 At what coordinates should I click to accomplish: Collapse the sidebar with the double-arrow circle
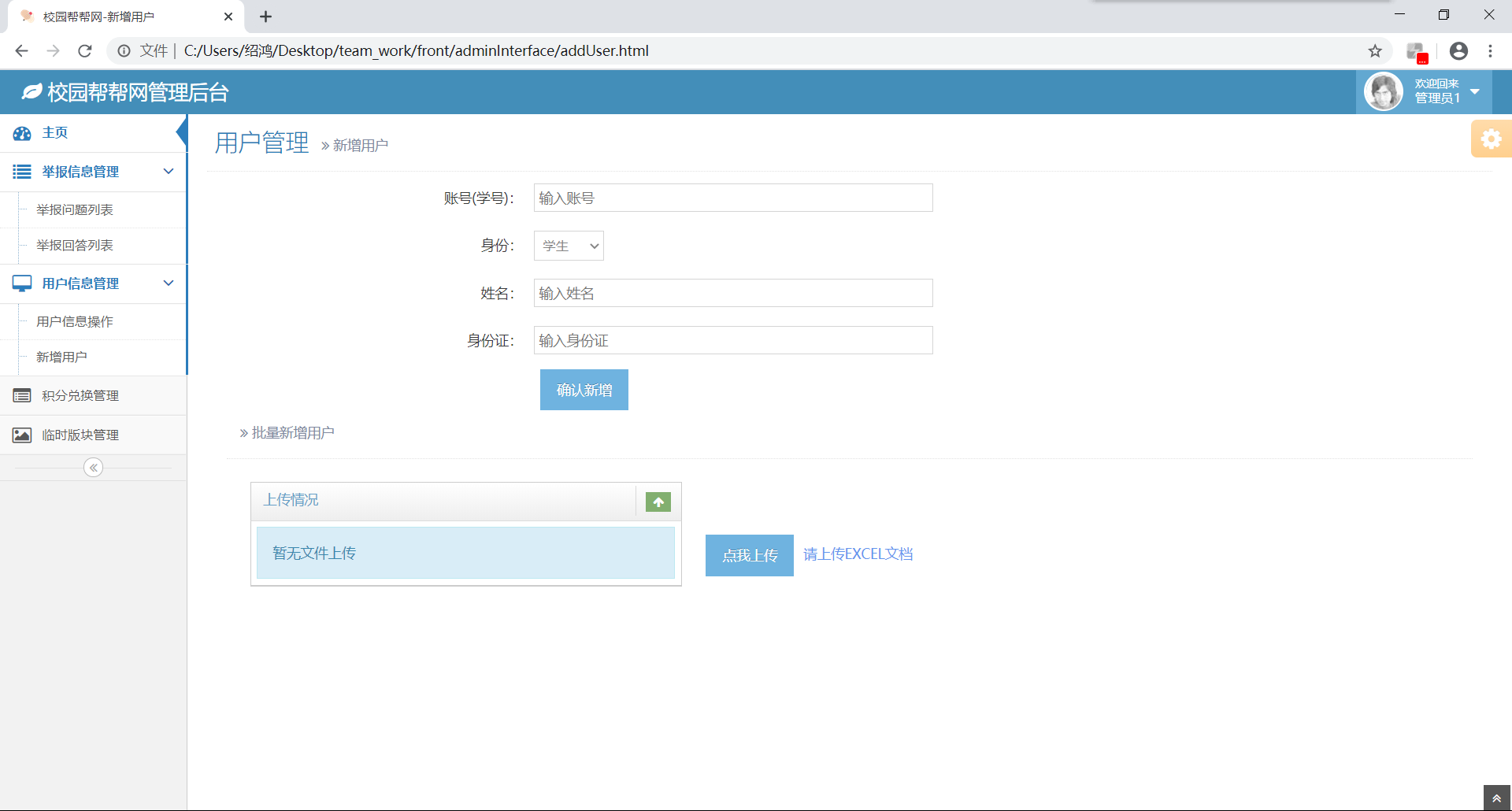93,468
